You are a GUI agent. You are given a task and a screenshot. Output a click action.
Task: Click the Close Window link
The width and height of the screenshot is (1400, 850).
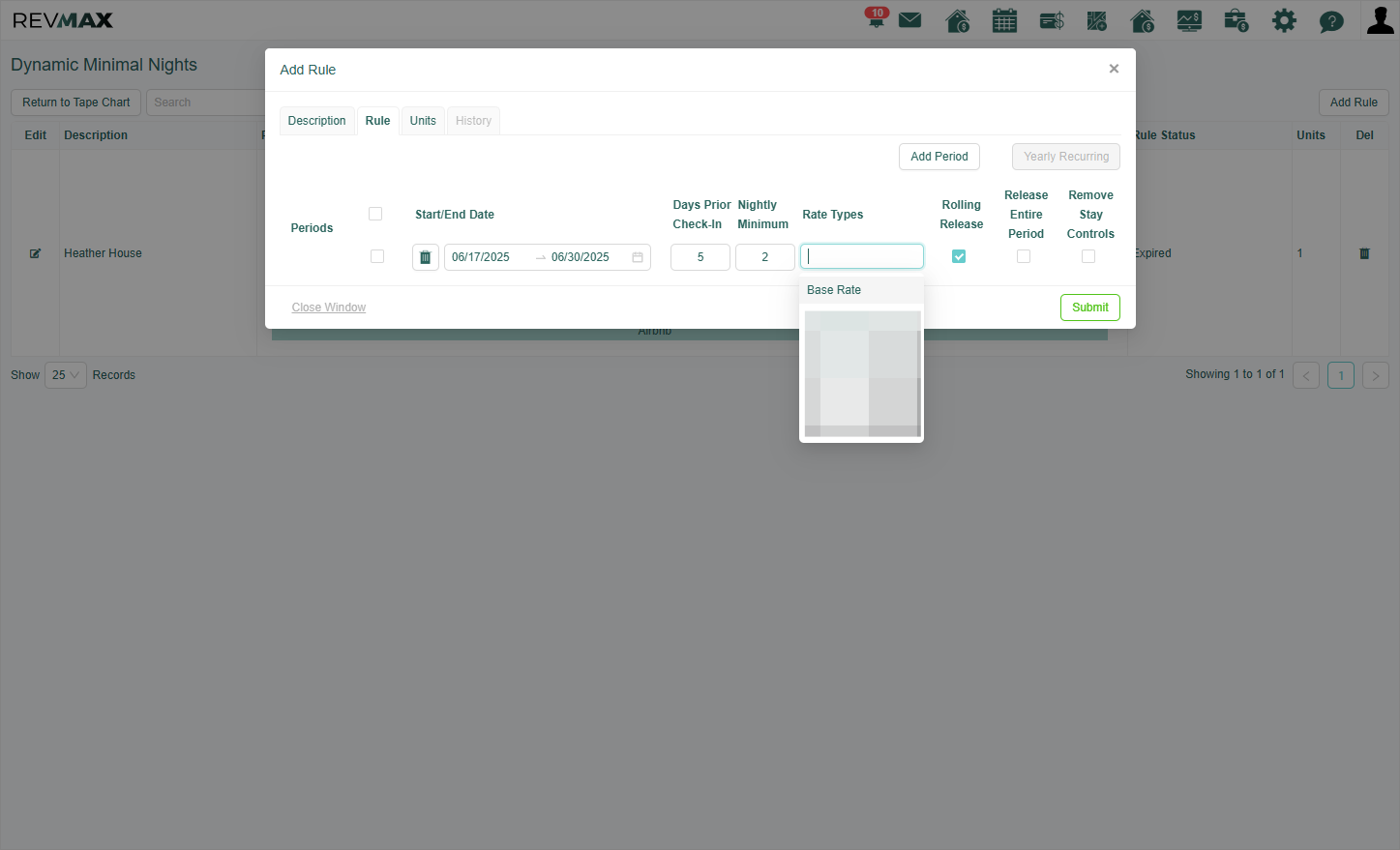point(329,308)
